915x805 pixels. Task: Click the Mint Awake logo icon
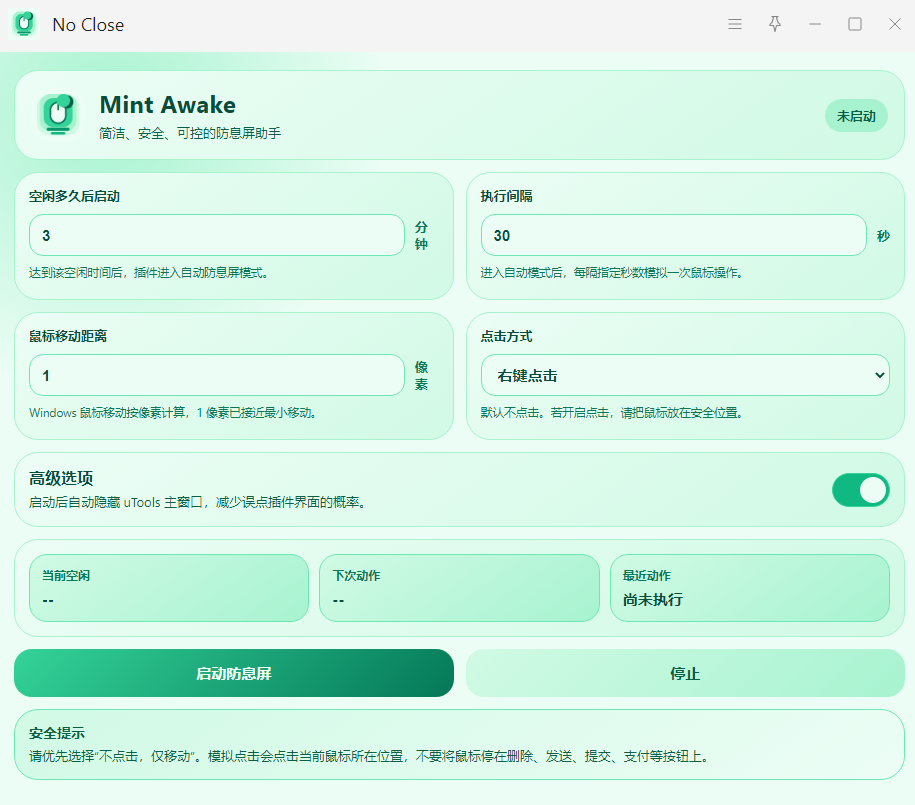tap(58, 114)
